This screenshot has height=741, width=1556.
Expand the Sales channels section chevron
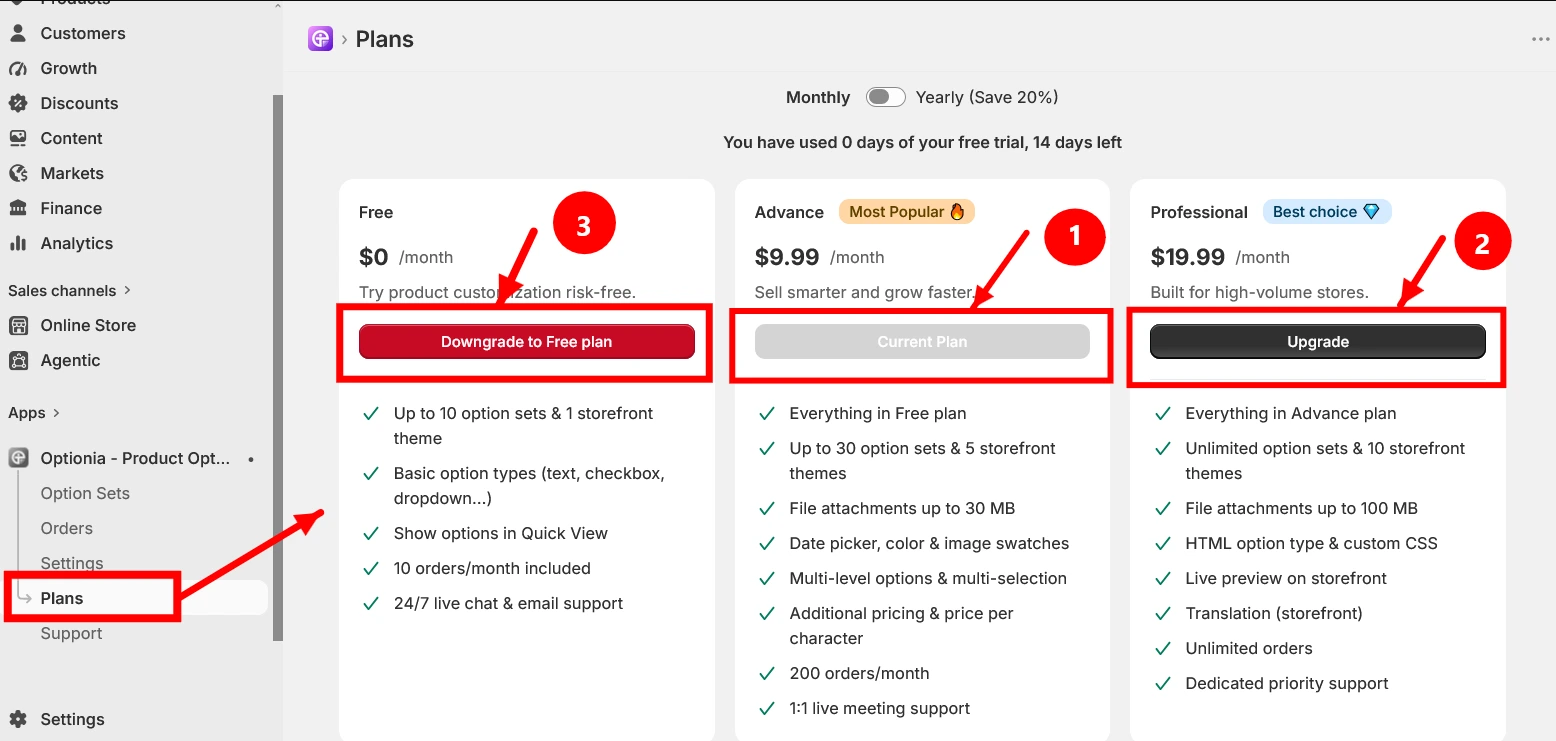[127, 290]
